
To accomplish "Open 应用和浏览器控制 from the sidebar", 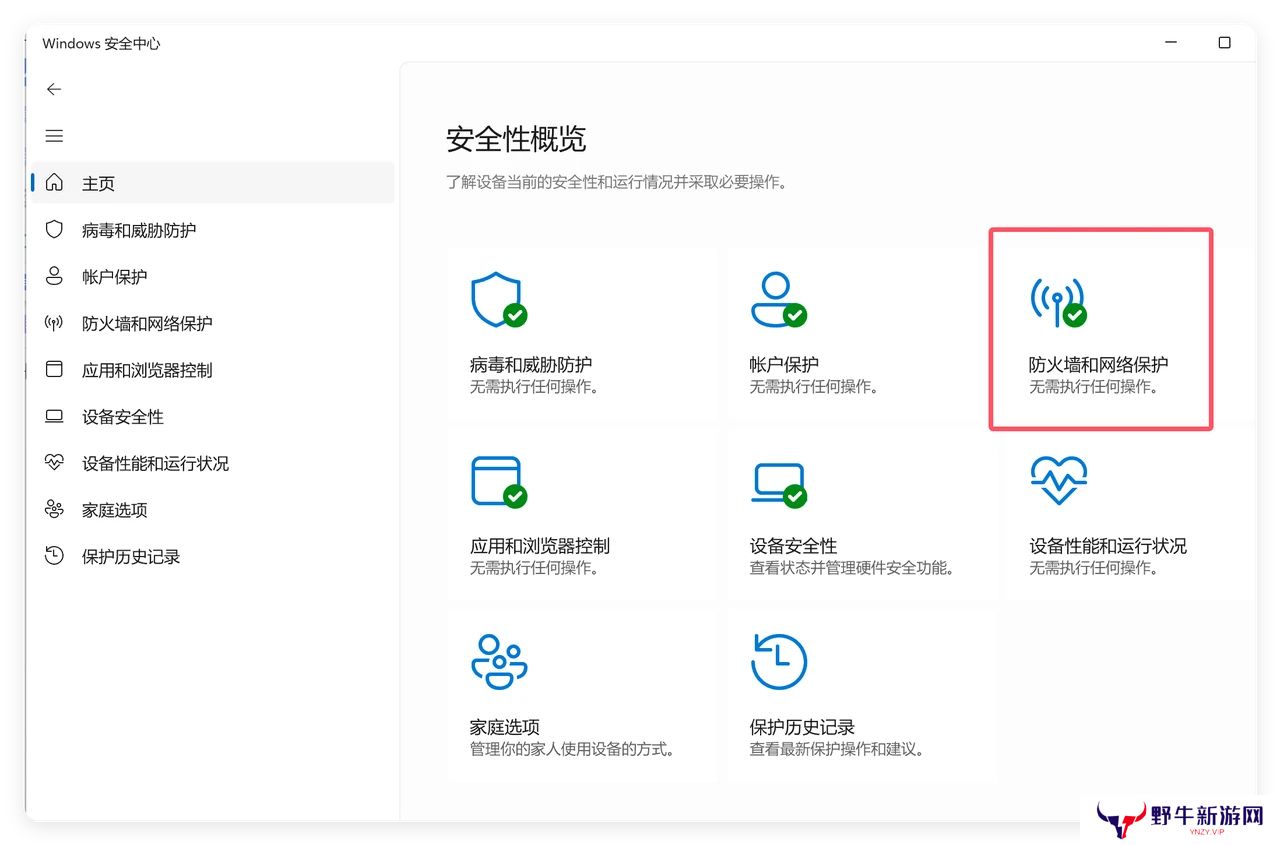I will pos(213,370).
